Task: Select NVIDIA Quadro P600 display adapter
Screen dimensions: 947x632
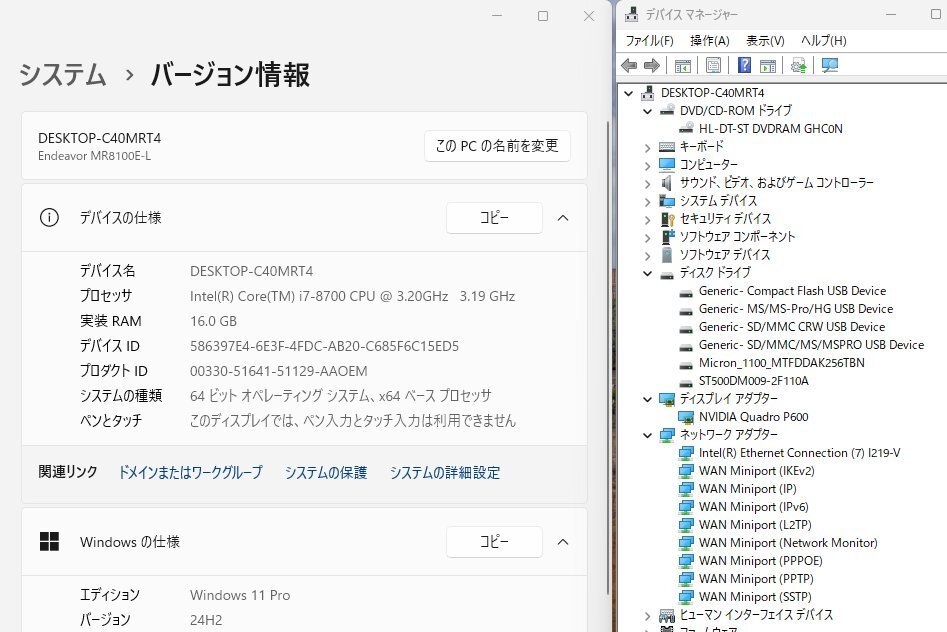Action: coord(753,417)
